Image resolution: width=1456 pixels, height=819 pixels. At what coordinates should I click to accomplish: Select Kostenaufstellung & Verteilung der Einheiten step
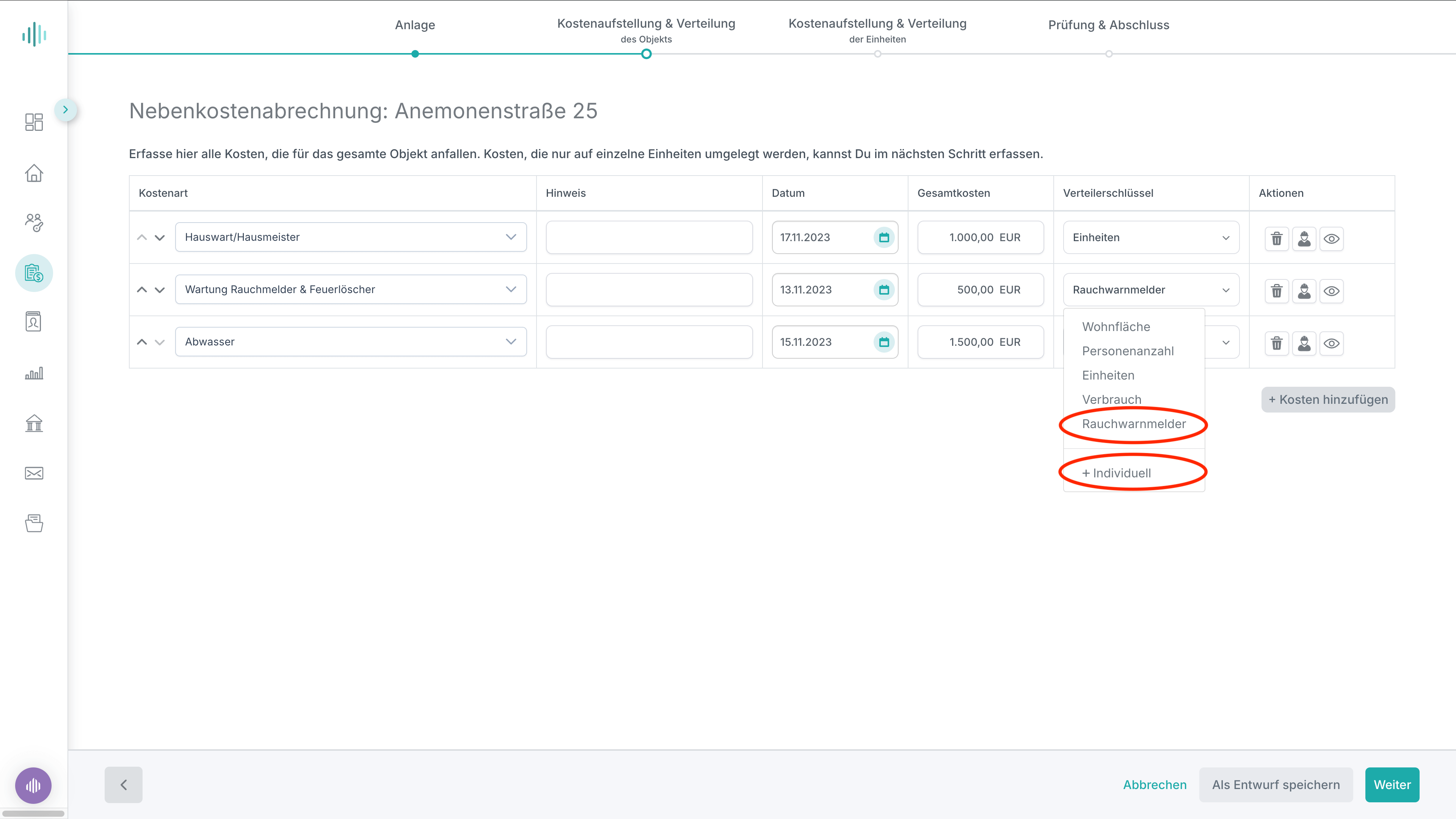tap(877, 30)
